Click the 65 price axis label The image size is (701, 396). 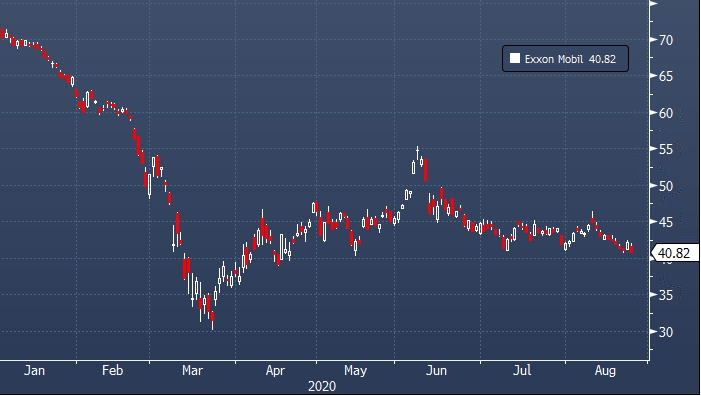(666, 76)
